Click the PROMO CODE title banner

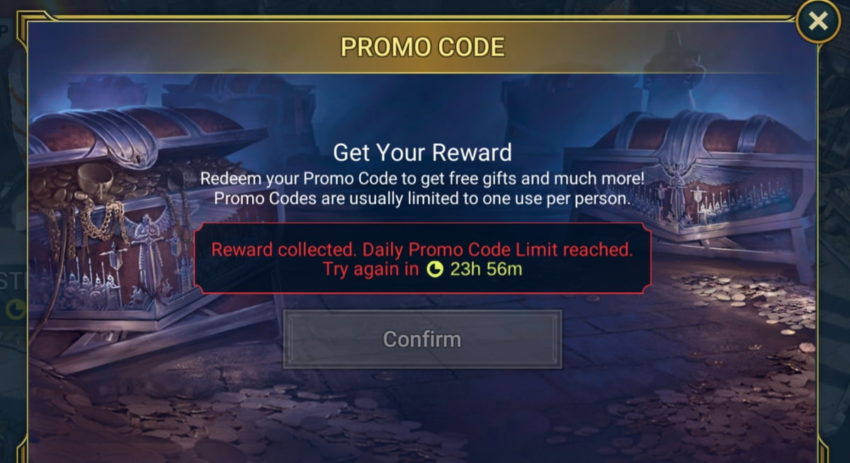[x=422, y=47]
